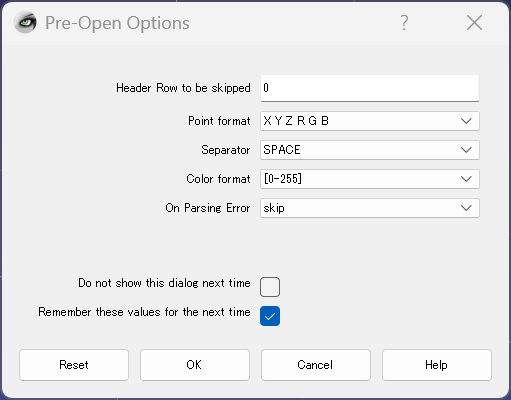The height and width of the screenshot is (400, 511).
Task: Click the SPACE separator combo box
Action: coord(370,150)
